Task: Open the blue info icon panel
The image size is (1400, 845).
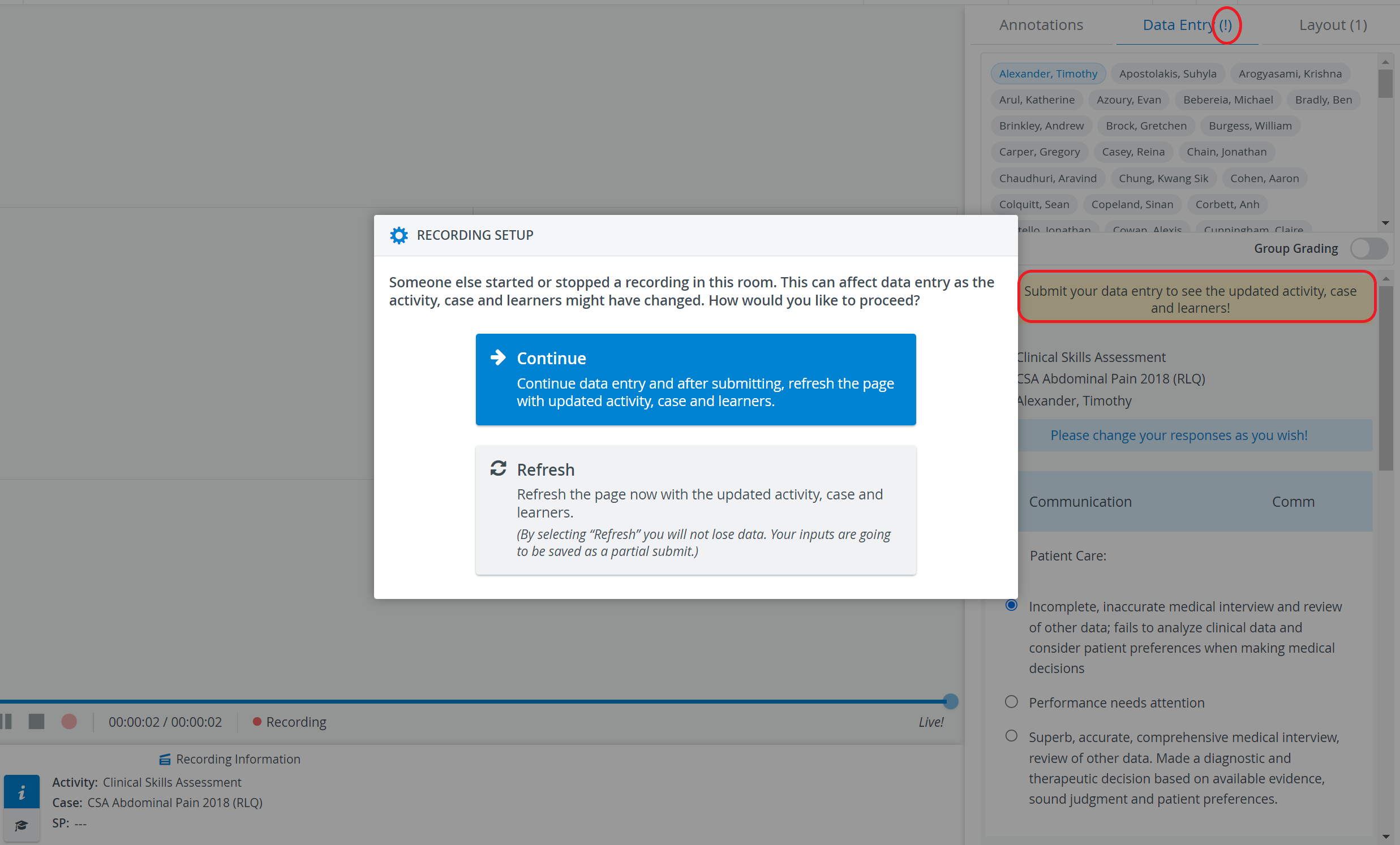Action: click(x=22, y=791)
